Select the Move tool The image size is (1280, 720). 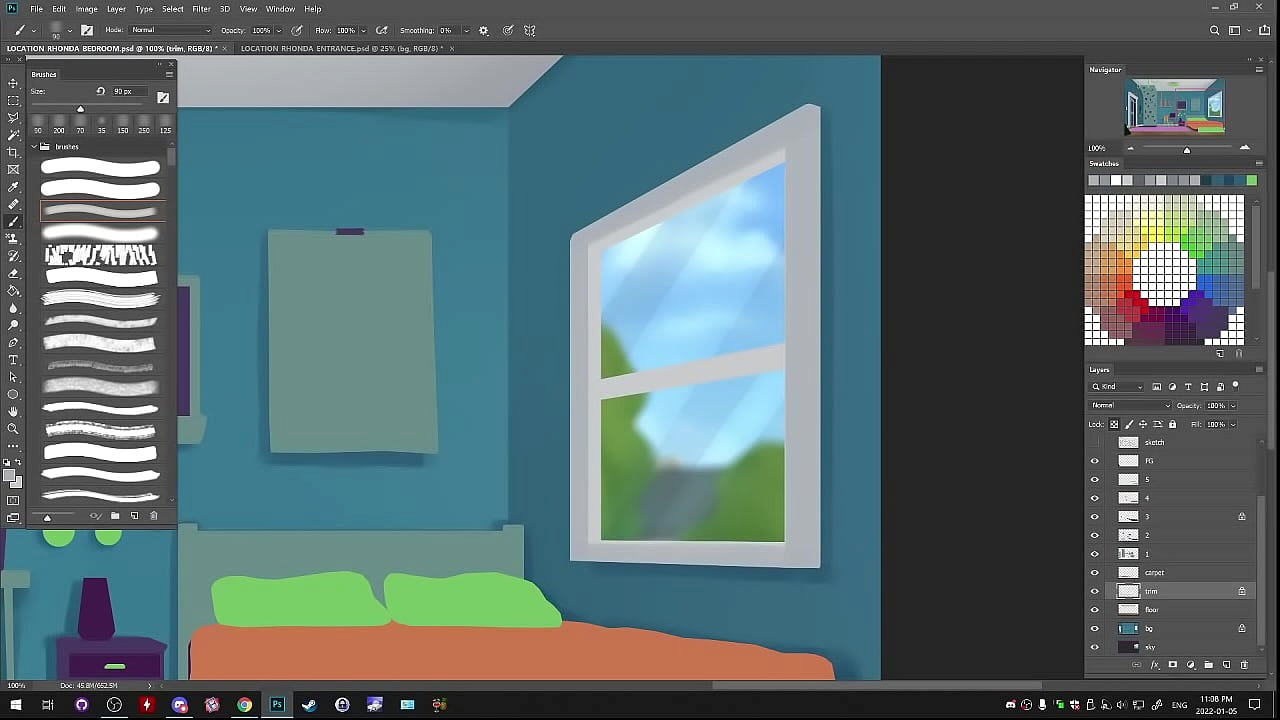pos(13,83)
